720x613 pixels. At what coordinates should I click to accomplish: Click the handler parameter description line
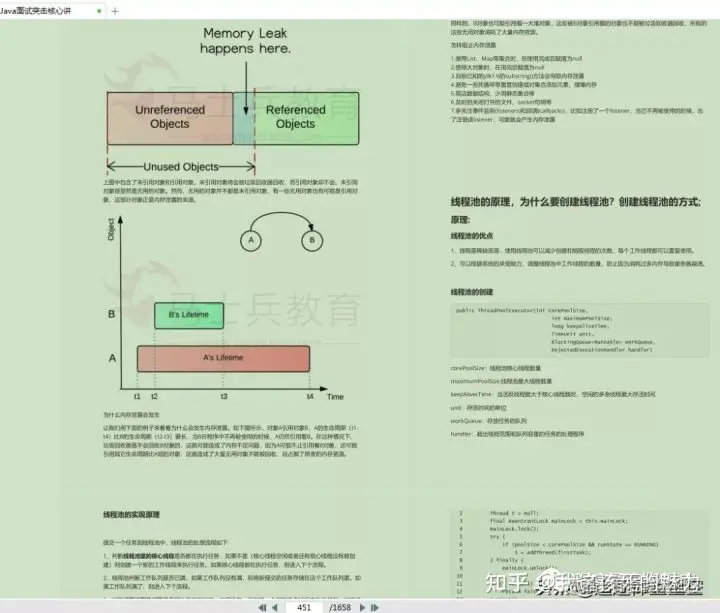[517, 434]
